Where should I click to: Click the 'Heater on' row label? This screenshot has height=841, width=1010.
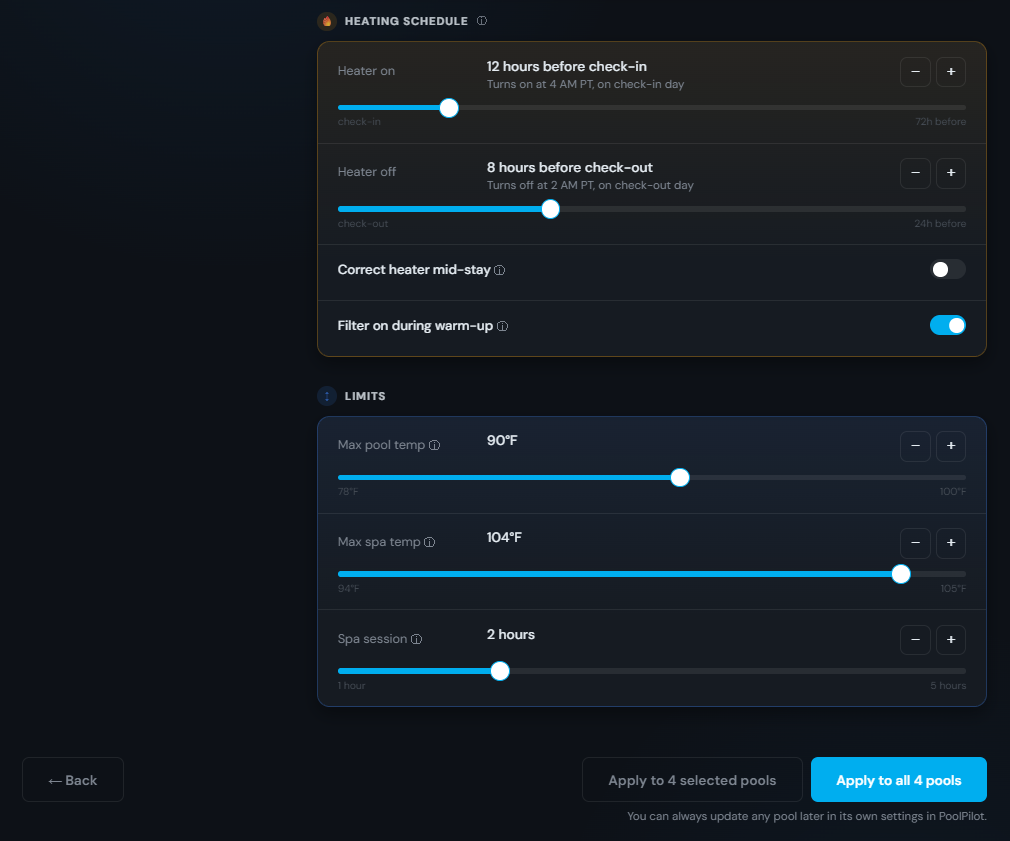coord(366,71)
